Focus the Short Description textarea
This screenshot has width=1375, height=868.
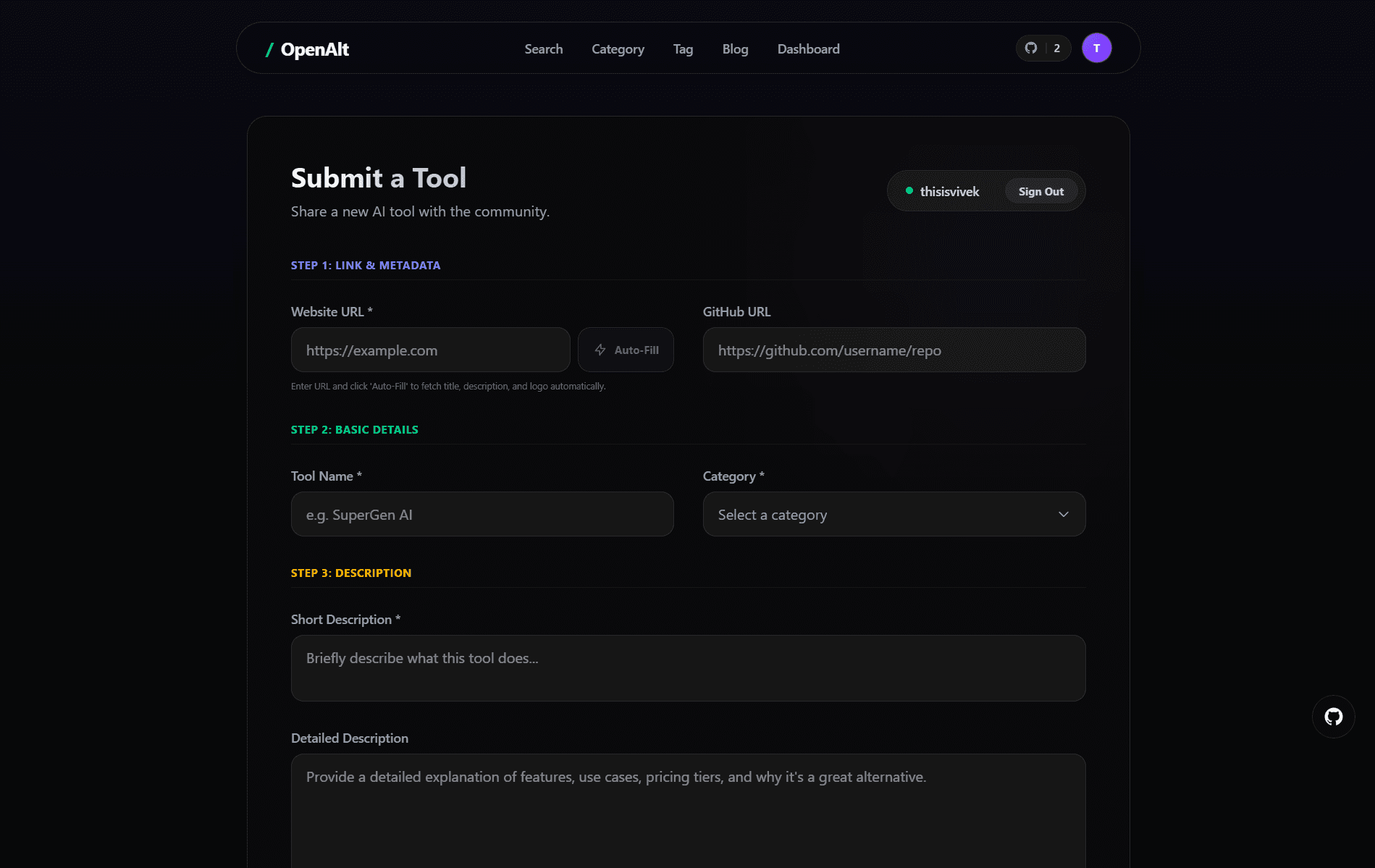tap(688, 667)
